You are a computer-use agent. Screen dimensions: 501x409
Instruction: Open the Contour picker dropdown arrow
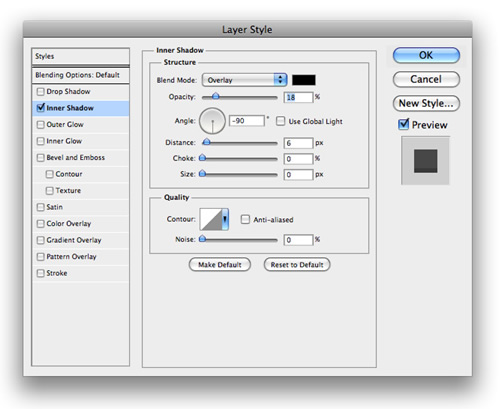pyautogui.click(x=225, y=219)
